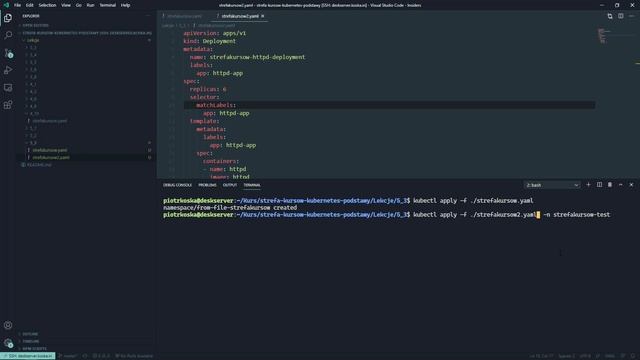640x360 pixels.
Task: Kill the terminal with trash icon
Action: coord(610,185)
